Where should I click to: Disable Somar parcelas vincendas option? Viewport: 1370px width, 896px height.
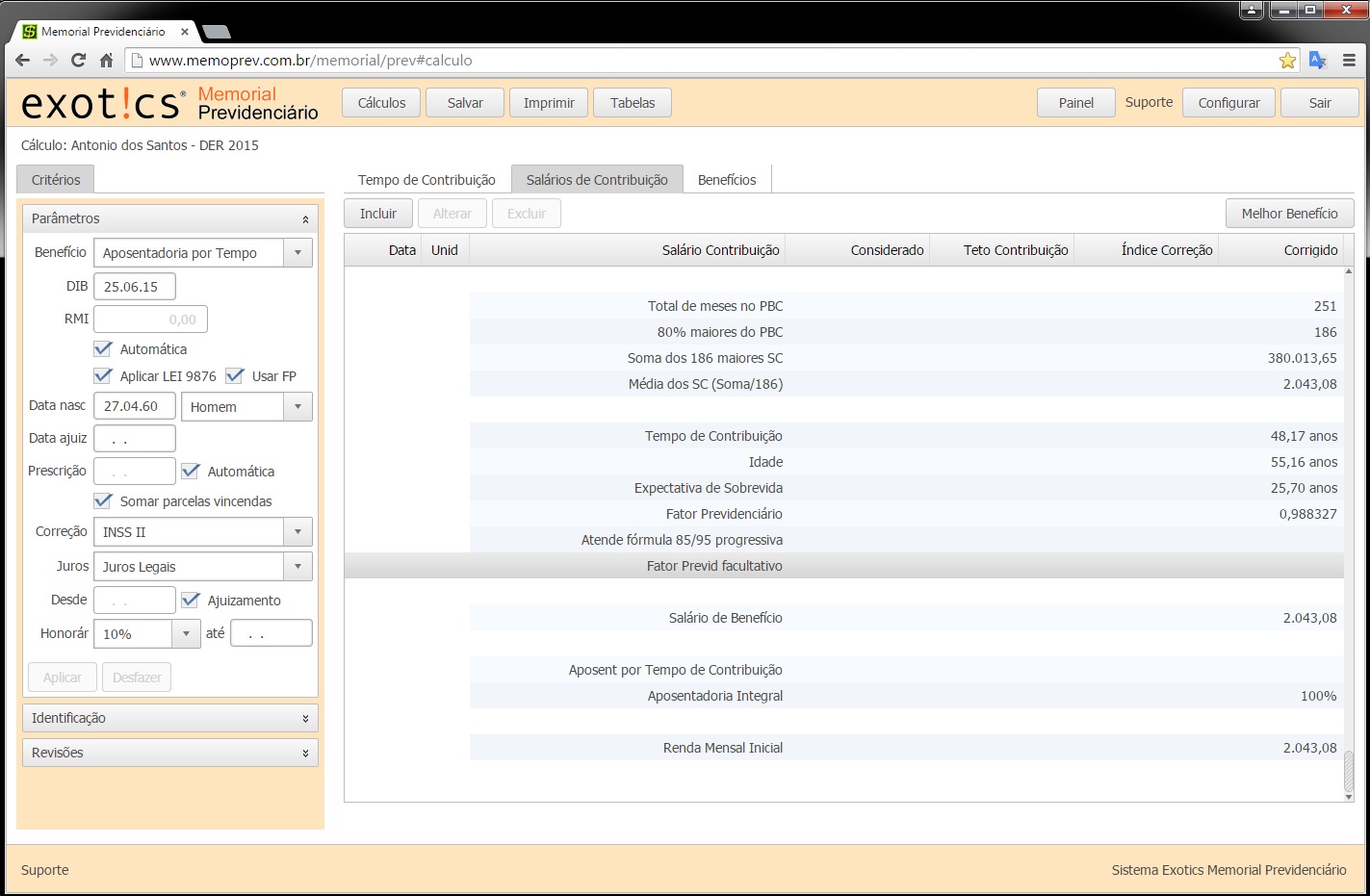point(103,500)
